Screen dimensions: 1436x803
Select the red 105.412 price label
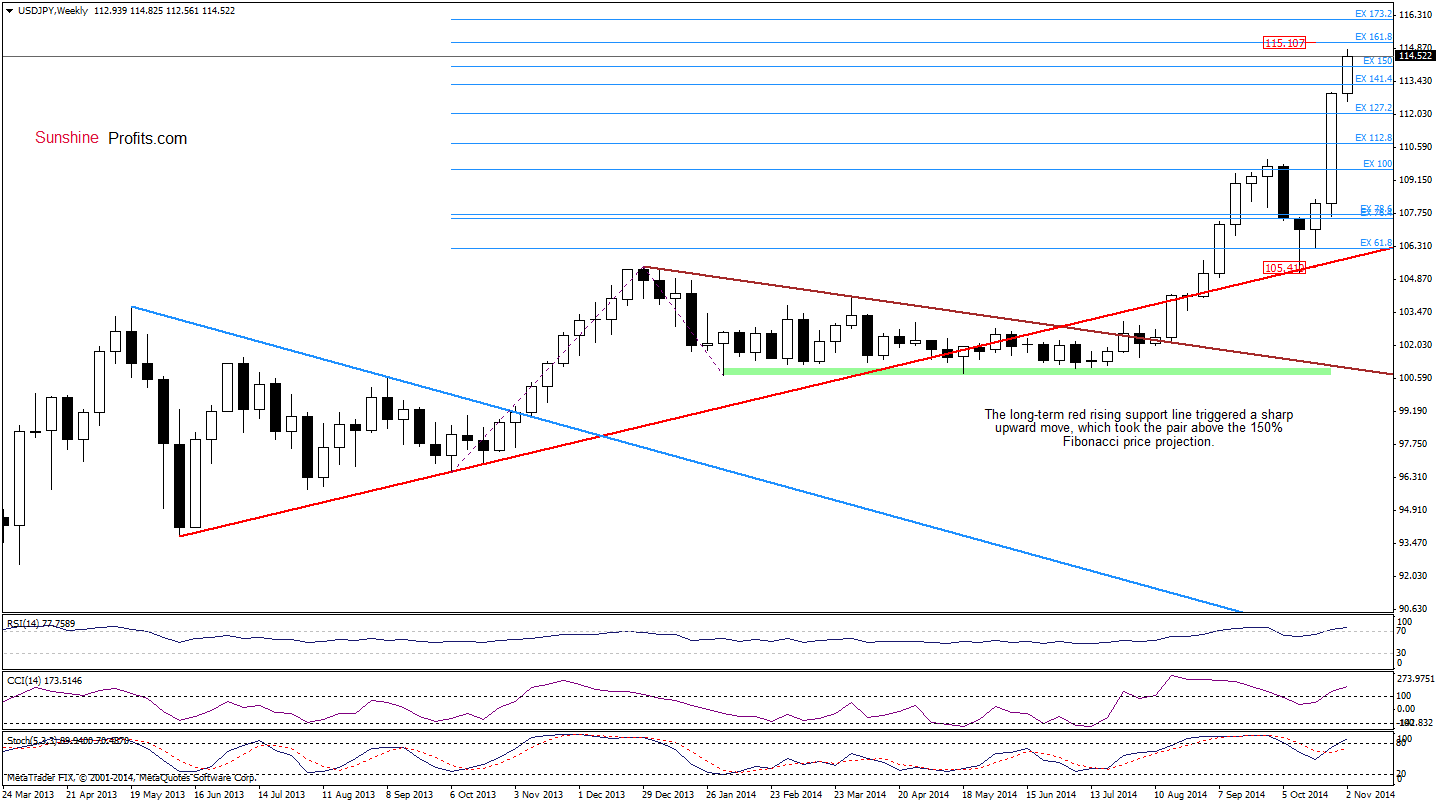[1284, 267]
